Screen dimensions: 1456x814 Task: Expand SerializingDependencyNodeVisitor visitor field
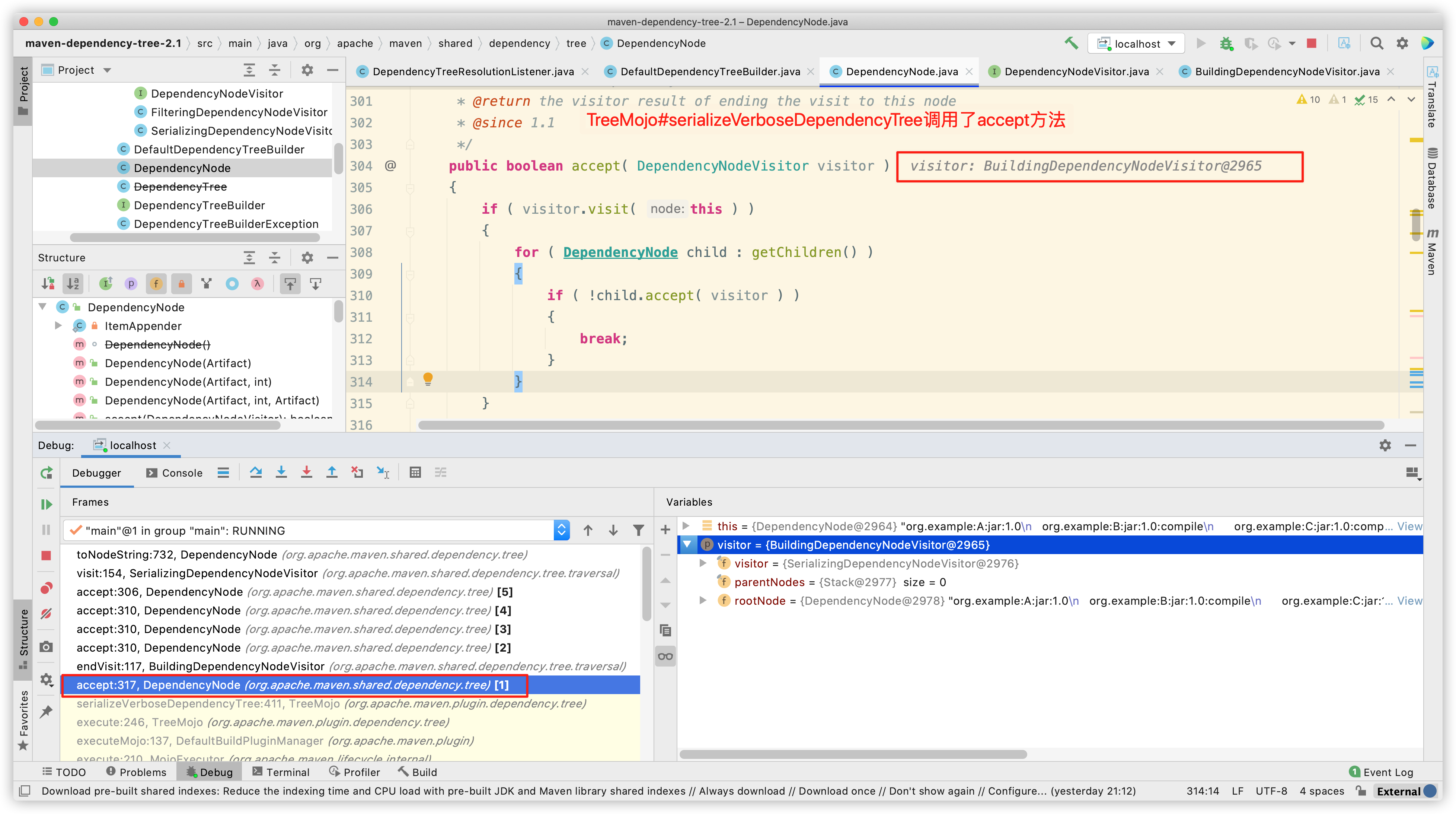coord(703,563)
